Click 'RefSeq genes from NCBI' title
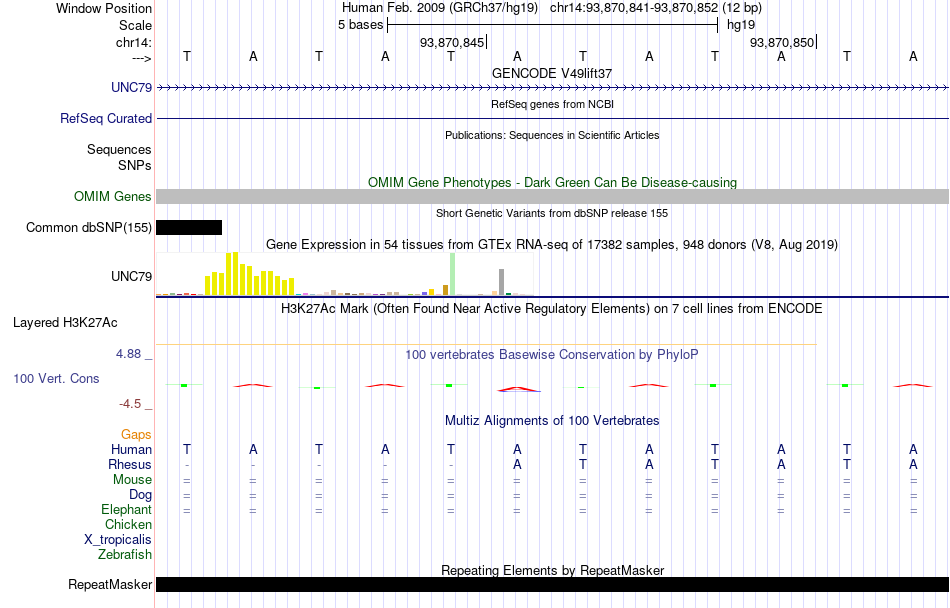 pyautogui.click(x=552, y=104)
